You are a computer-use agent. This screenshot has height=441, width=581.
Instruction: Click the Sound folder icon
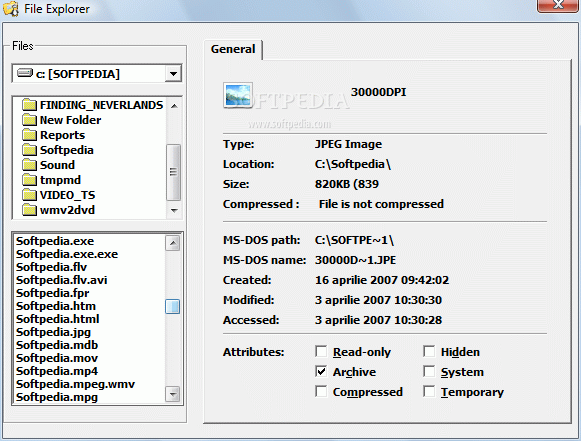pyautogui.click(x=29, y=165)
